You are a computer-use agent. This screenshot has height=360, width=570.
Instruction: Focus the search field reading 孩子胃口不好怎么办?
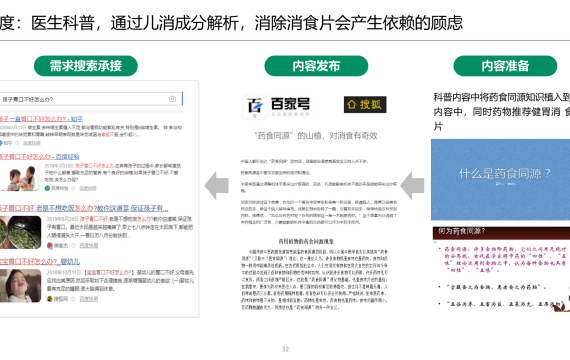pyautogui.click(x=91, y=99)
